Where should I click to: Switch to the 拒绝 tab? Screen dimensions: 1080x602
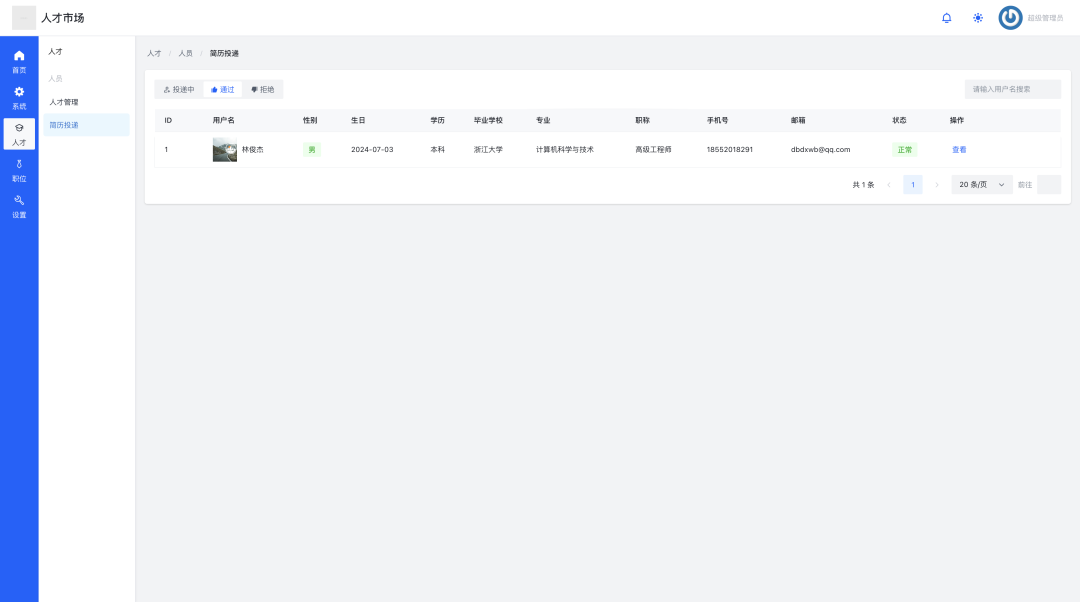coord(263,89)
